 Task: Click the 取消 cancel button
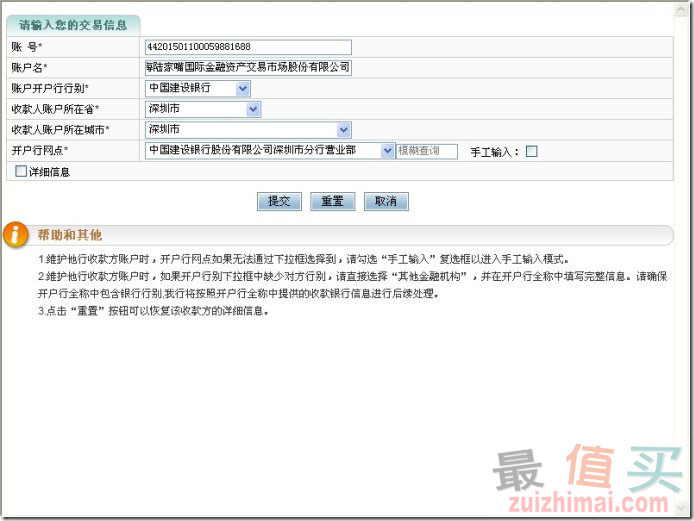click(x=386, y=201)
